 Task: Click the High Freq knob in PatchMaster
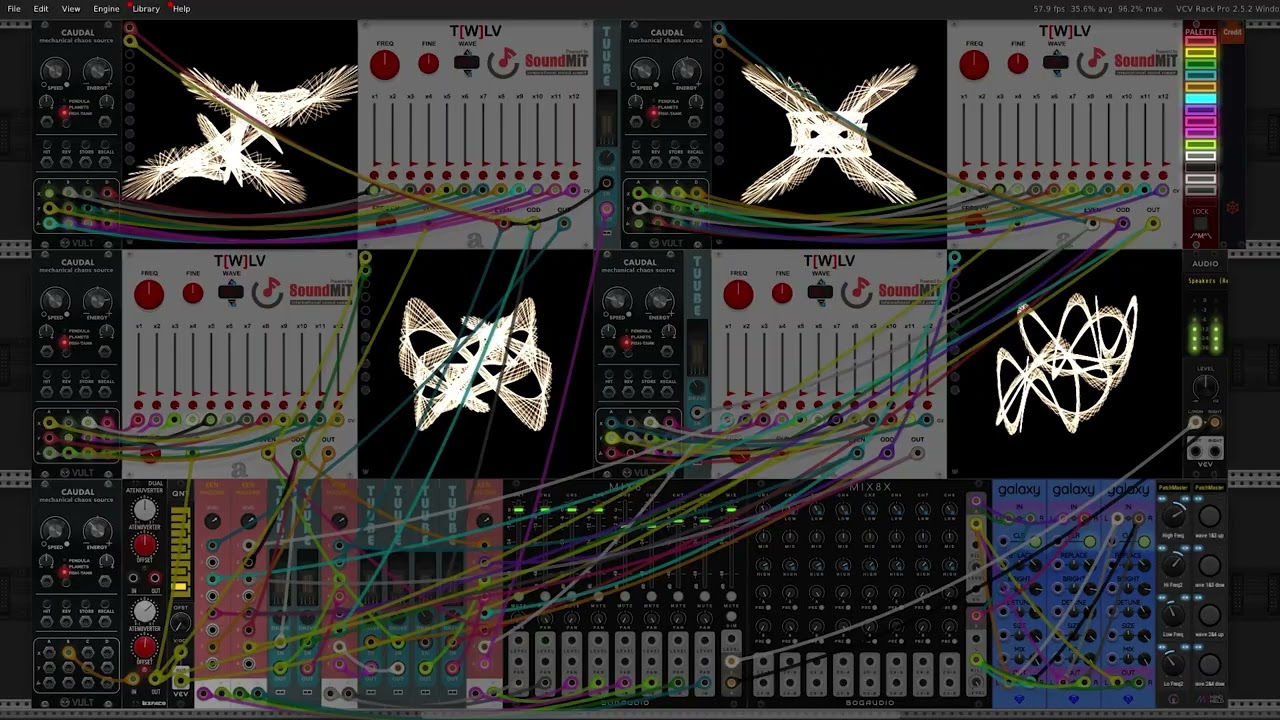tap(1173, 516)
